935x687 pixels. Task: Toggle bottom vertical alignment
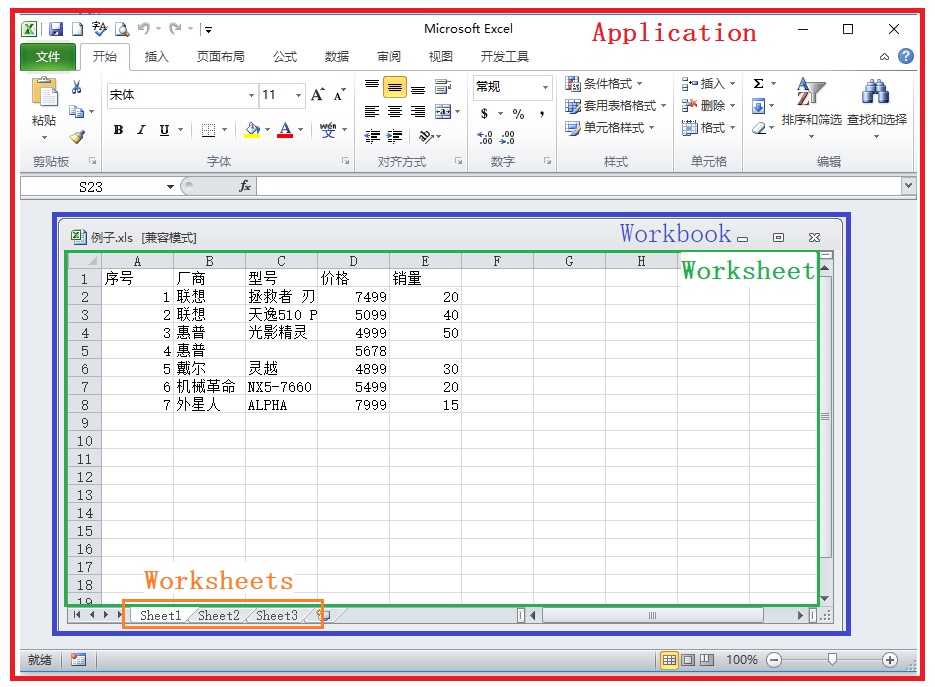[x=418, y=88]
